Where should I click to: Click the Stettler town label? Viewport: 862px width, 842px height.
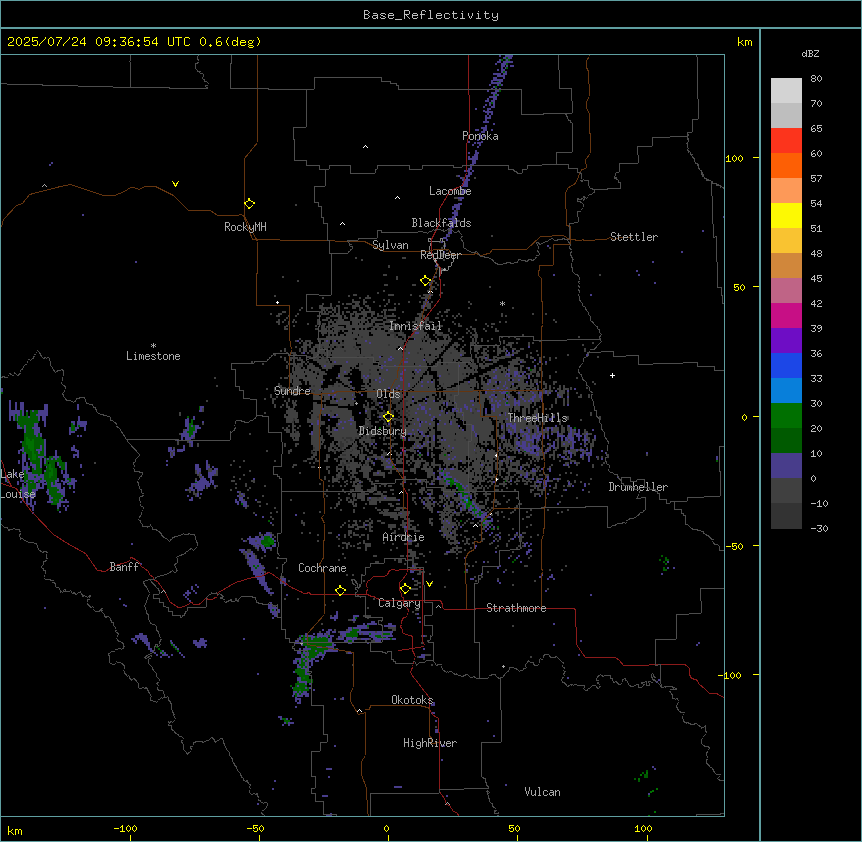(x=634, y=237)
